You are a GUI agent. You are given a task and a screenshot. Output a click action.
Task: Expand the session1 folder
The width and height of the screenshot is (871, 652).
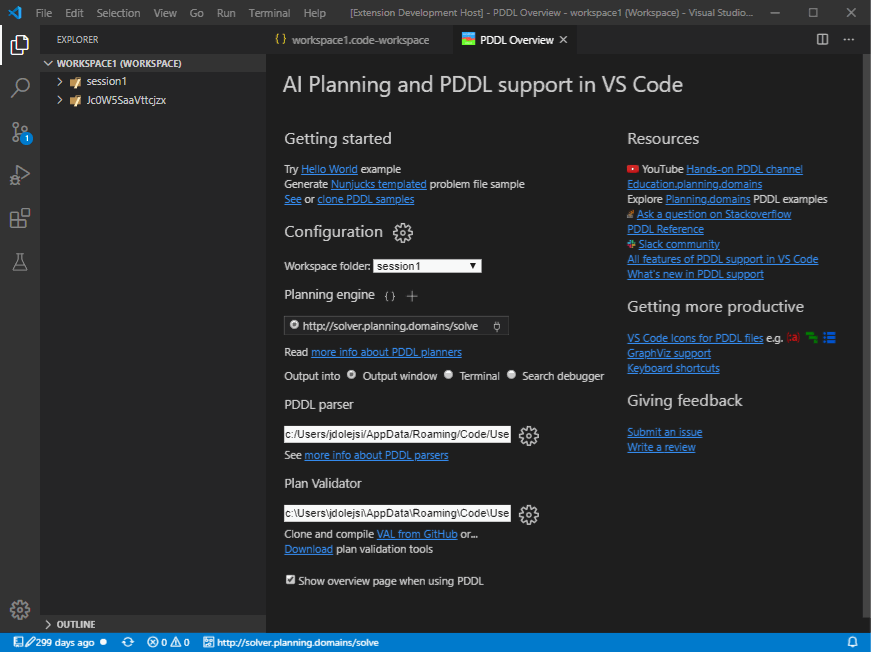[60, 82]
